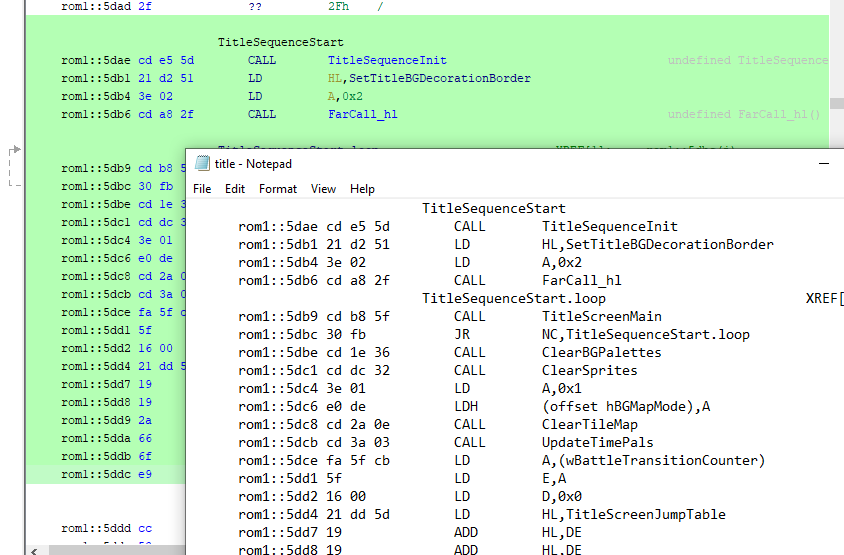The image size is (844, 555).
Task: Open the File menu in Notepad
Action: (202, 188)
